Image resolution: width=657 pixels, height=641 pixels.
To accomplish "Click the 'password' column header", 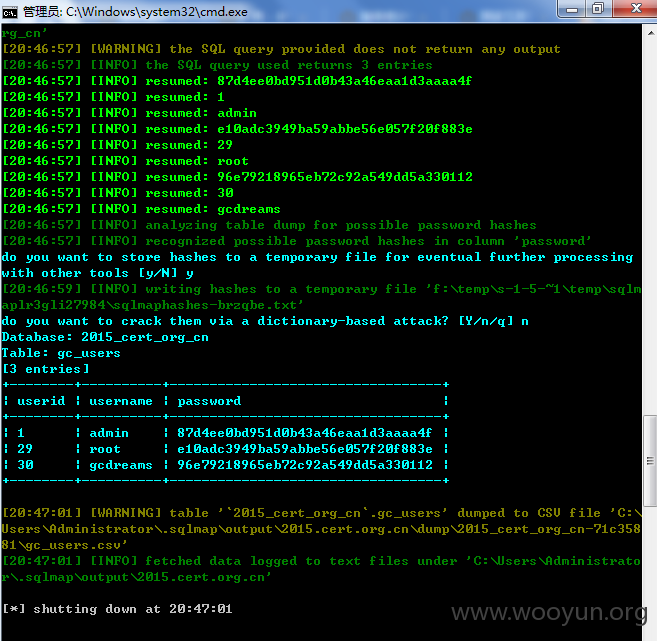I will 209,401.
